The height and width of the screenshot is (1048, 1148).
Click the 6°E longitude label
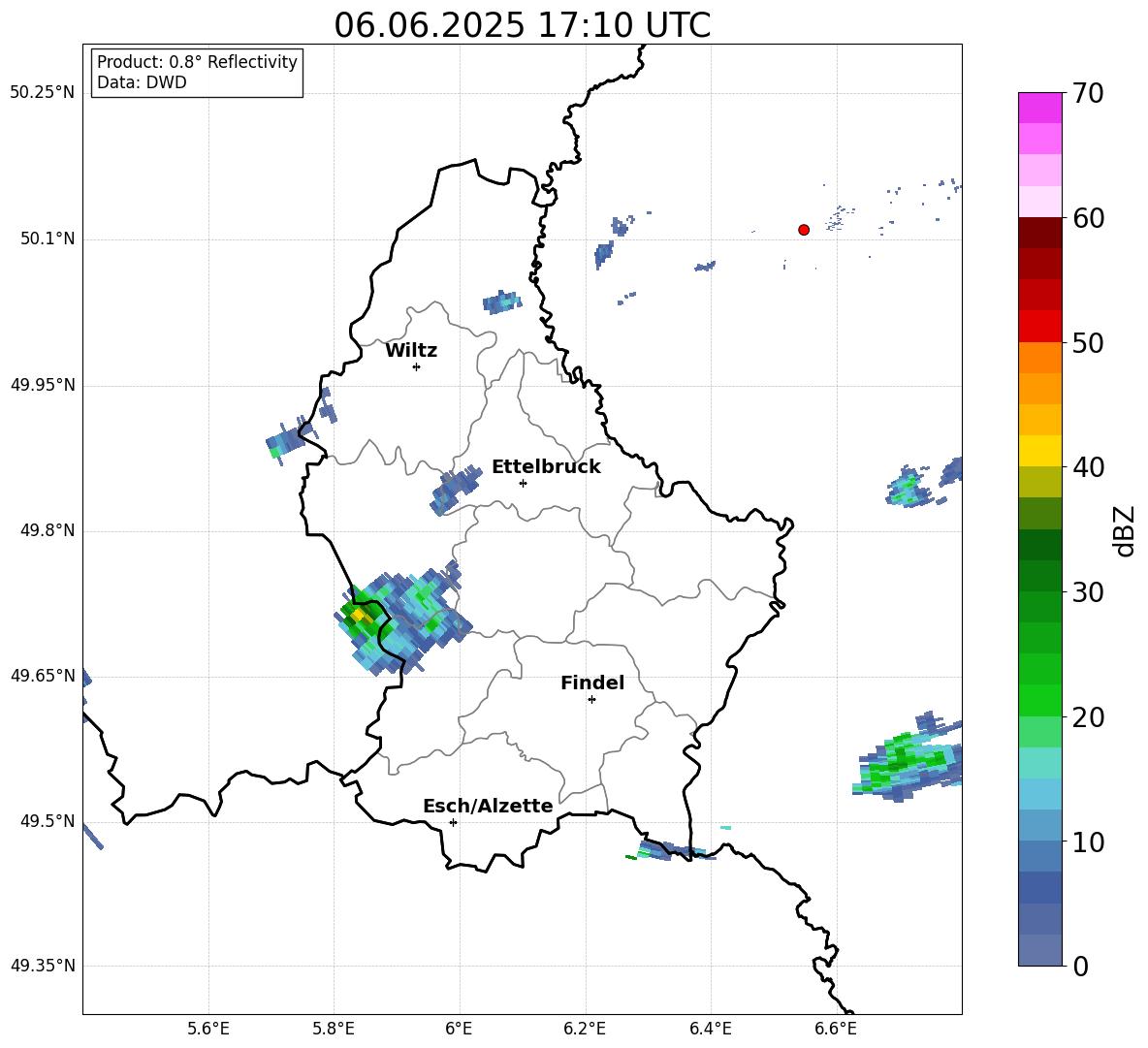pyautogui.click(x=459, y=1029)
